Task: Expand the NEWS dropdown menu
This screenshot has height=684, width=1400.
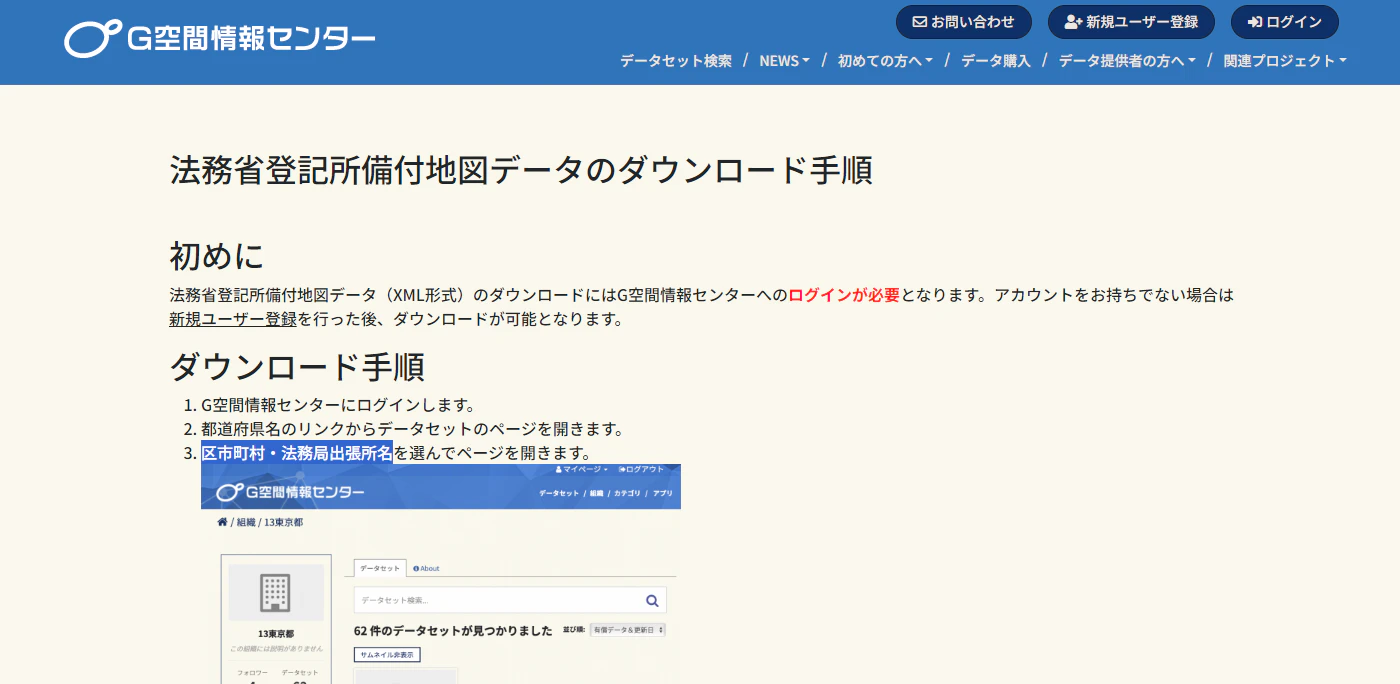Action: point(784,61)
